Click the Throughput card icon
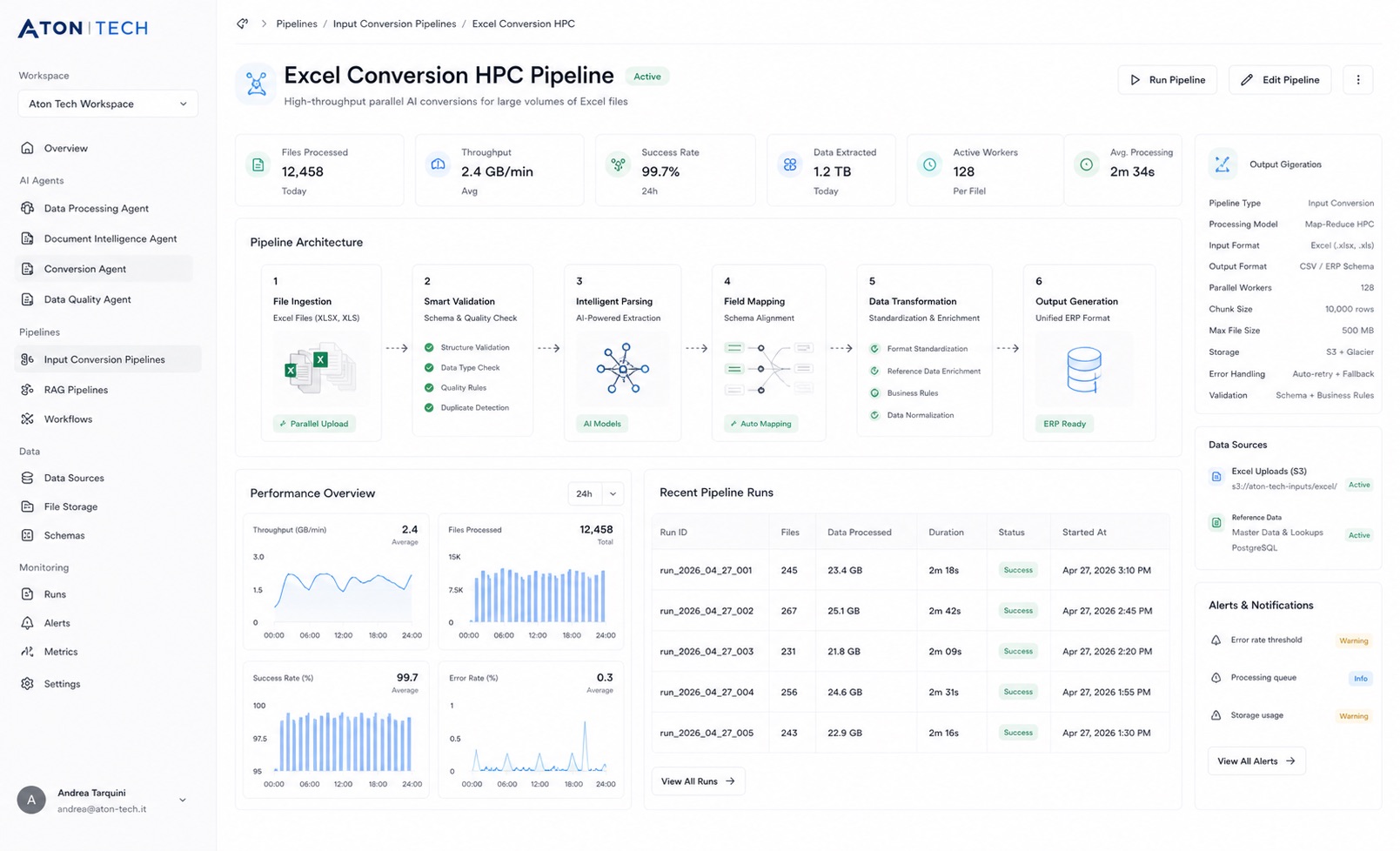The height and width of the screenshot is (851, 1400). click(x=438, y=164)
